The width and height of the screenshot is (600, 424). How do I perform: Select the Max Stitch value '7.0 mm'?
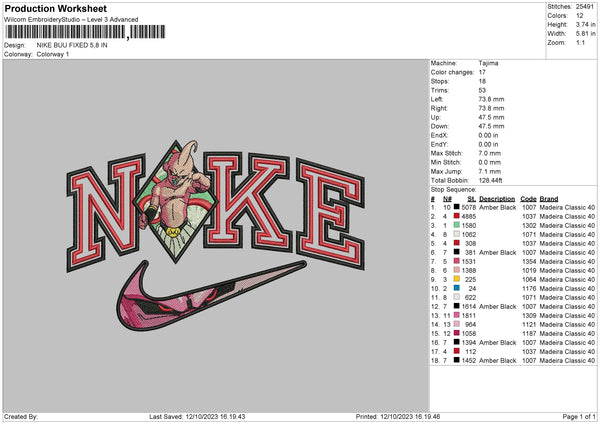[490, 153]
